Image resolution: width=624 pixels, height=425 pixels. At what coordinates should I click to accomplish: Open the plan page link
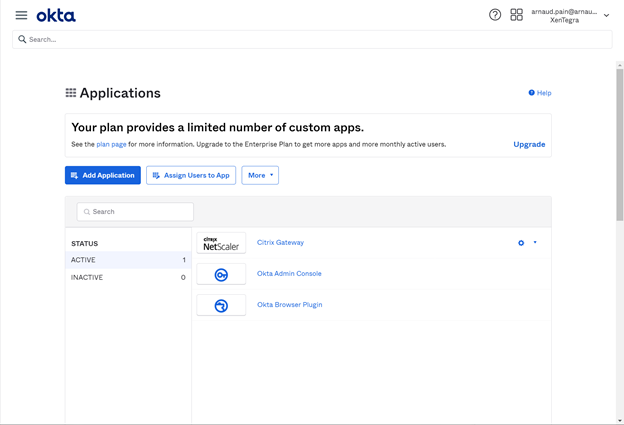click(111, 144)
